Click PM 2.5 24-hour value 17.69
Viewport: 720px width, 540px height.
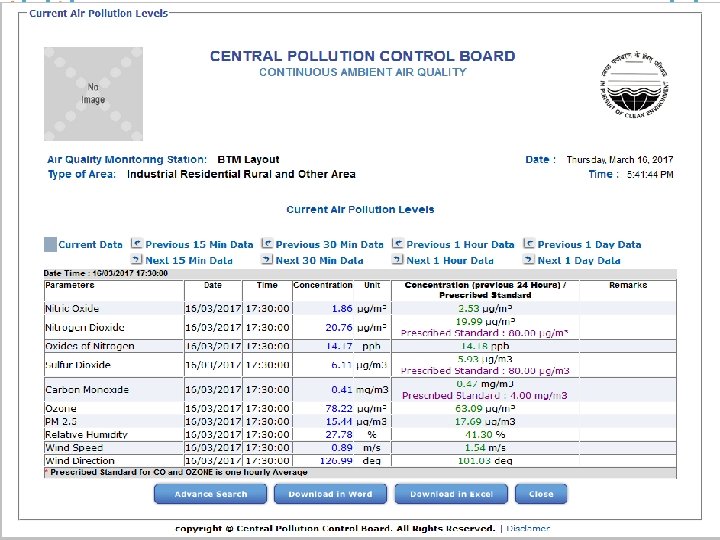468,422
